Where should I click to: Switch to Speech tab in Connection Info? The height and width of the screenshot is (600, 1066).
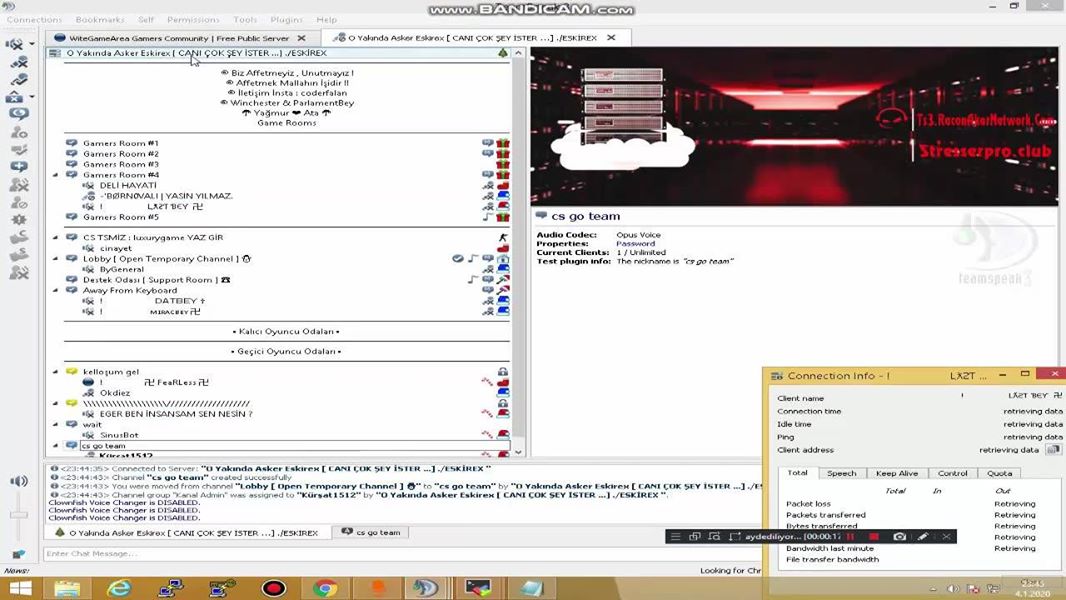tap(841, 474)
